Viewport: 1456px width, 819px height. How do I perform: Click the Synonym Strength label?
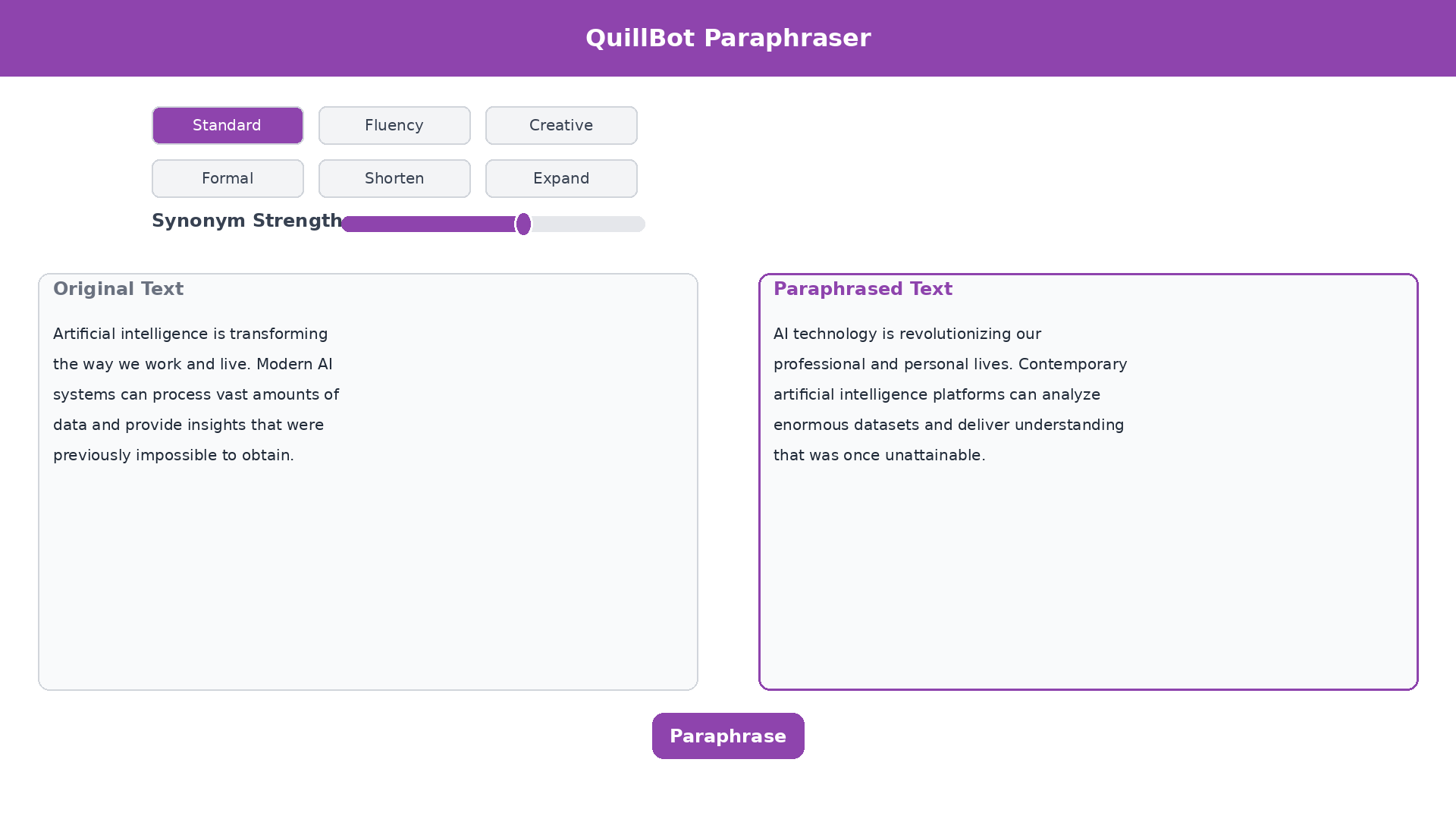[x=246, y=221]
